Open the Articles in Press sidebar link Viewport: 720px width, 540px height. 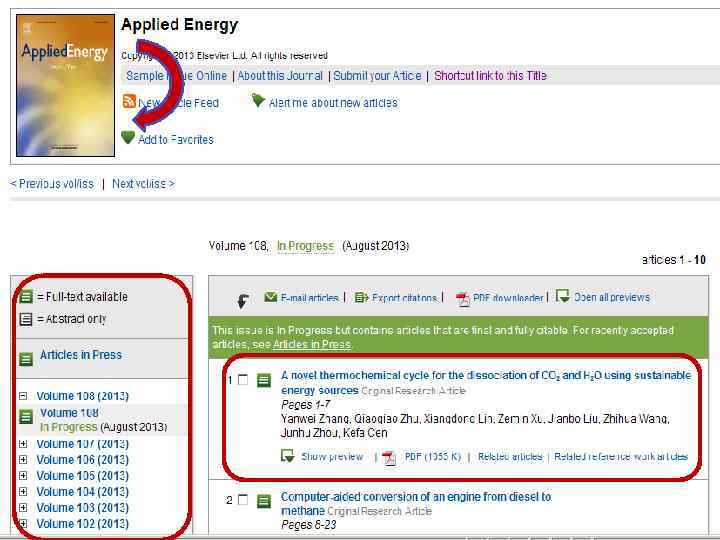click(81, 355)
